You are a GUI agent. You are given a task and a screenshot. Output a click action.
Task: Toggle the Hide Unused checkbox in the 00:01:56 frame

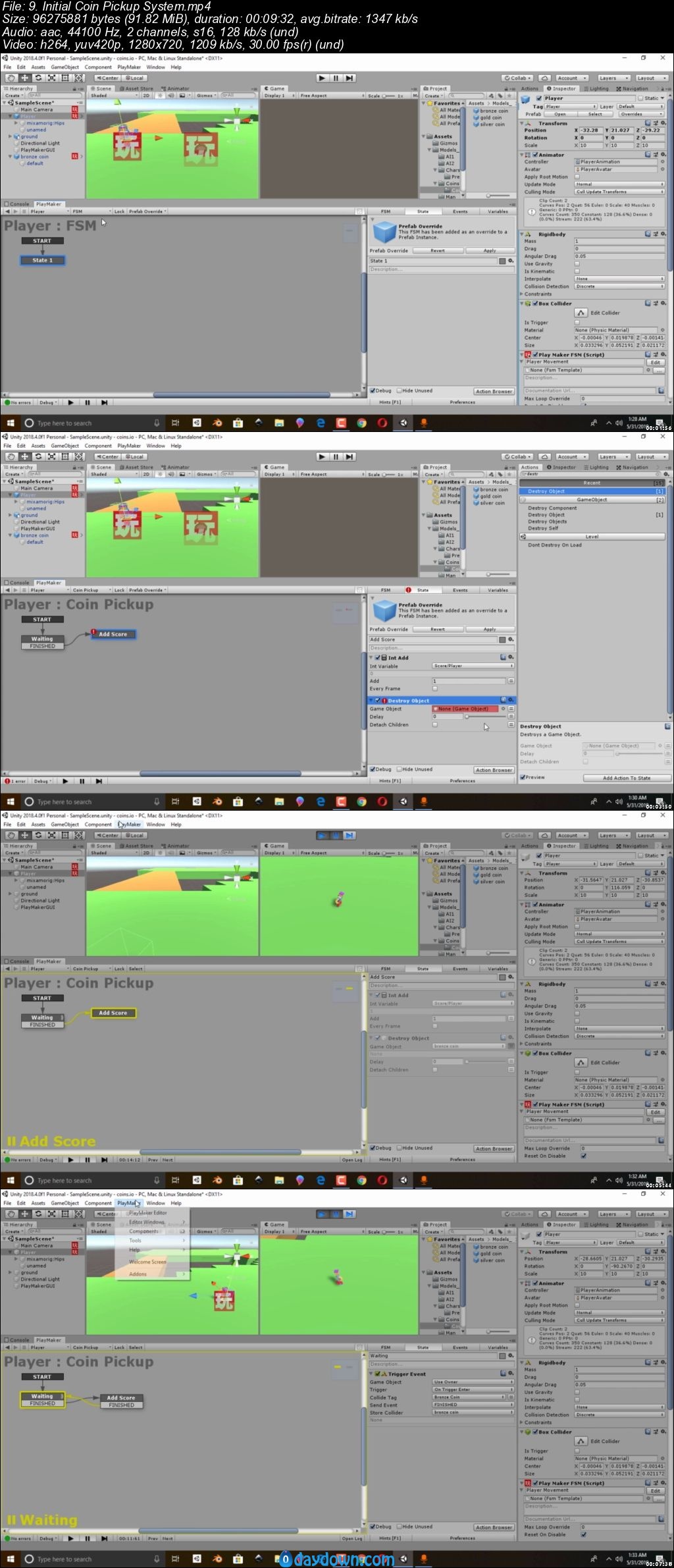tap(400, 391)
